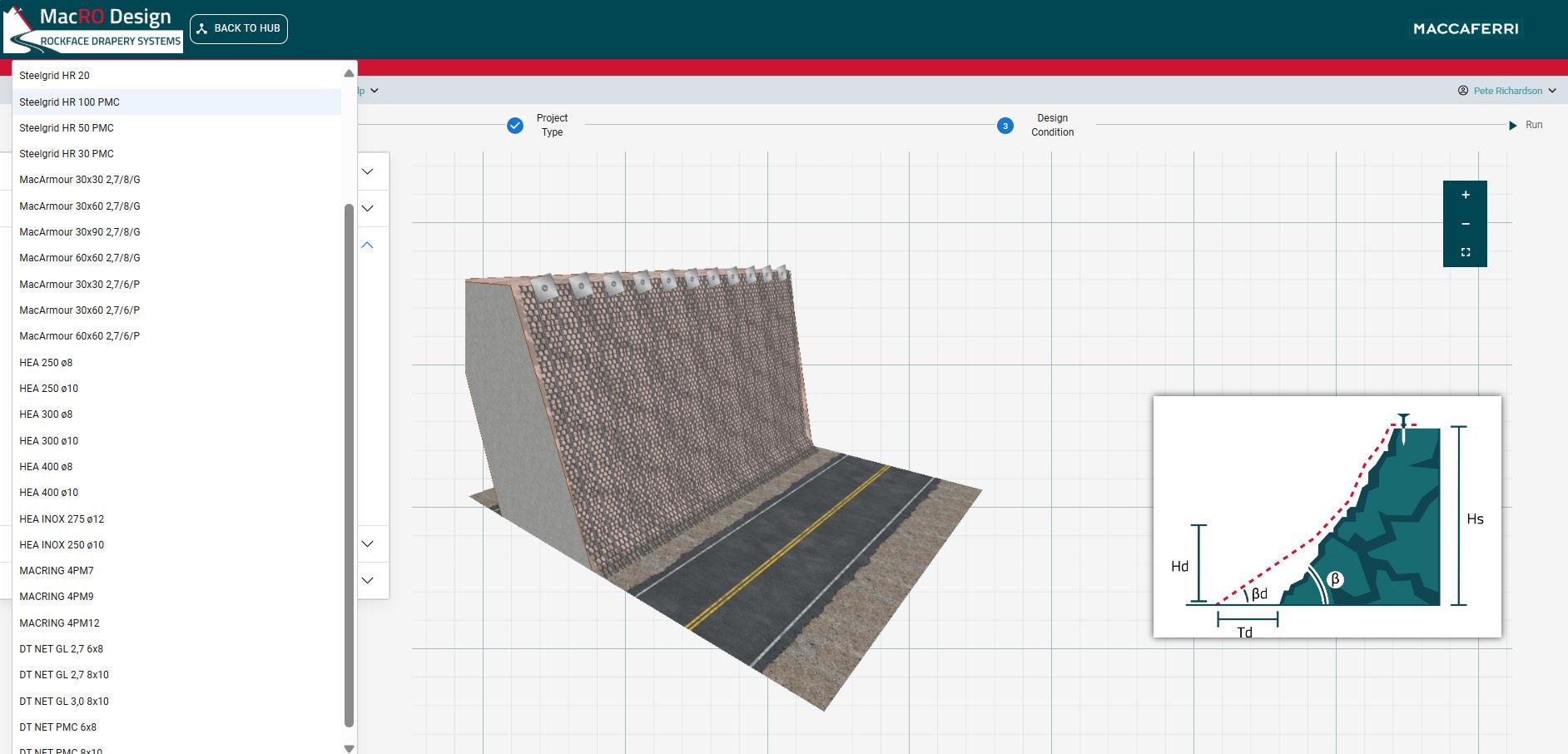1568x754 pixels.
Task: Zoom out the 3D view with minus icon
Action: tap(1466, 224)
